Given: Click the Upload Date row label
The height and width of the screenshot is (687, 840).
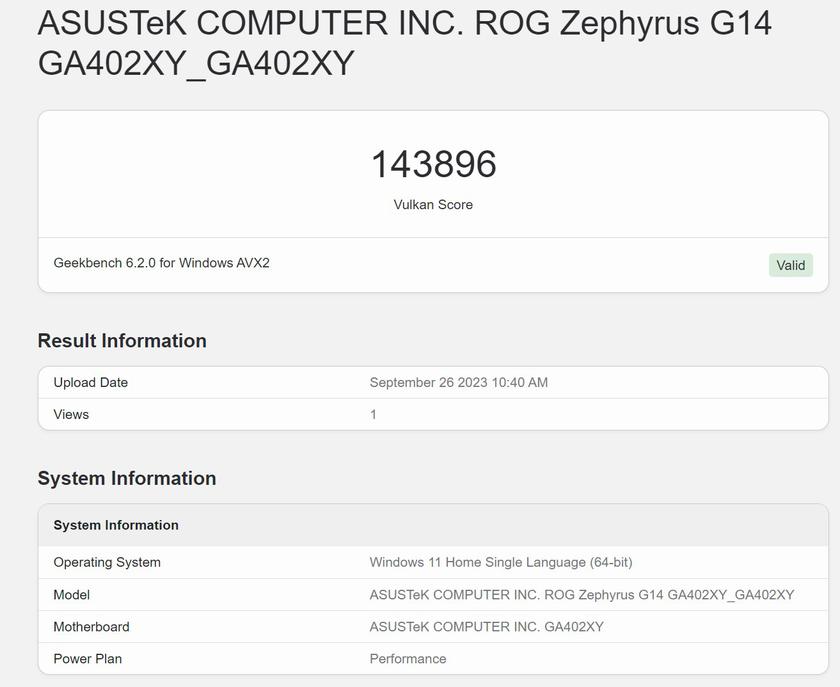Looking at the screenshot, I should 91,382.
